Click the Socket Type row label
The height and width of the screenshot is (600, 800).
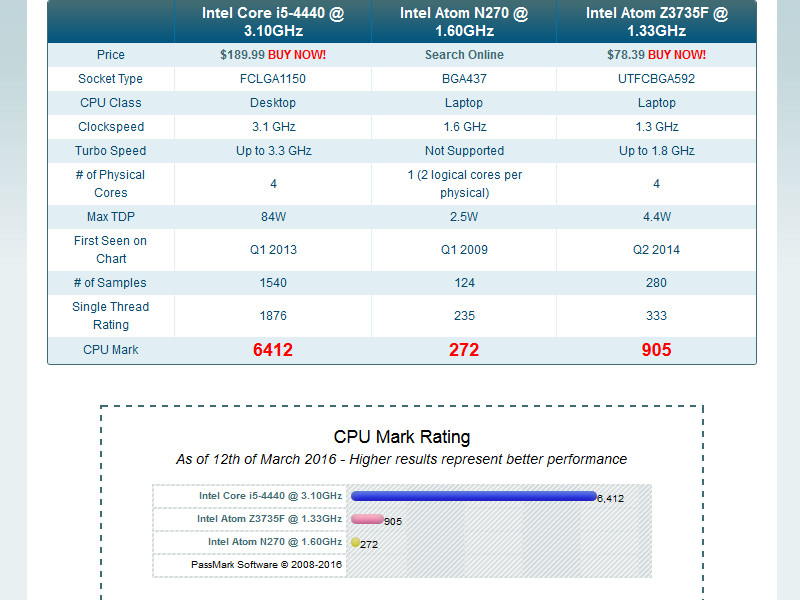coord(110,79)
